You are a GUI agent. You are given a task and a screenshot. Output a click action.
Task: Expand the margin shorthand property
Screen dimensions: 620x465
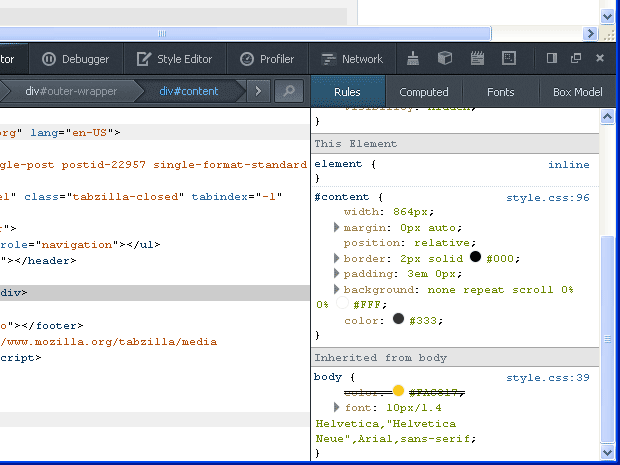tap(336, 227)
